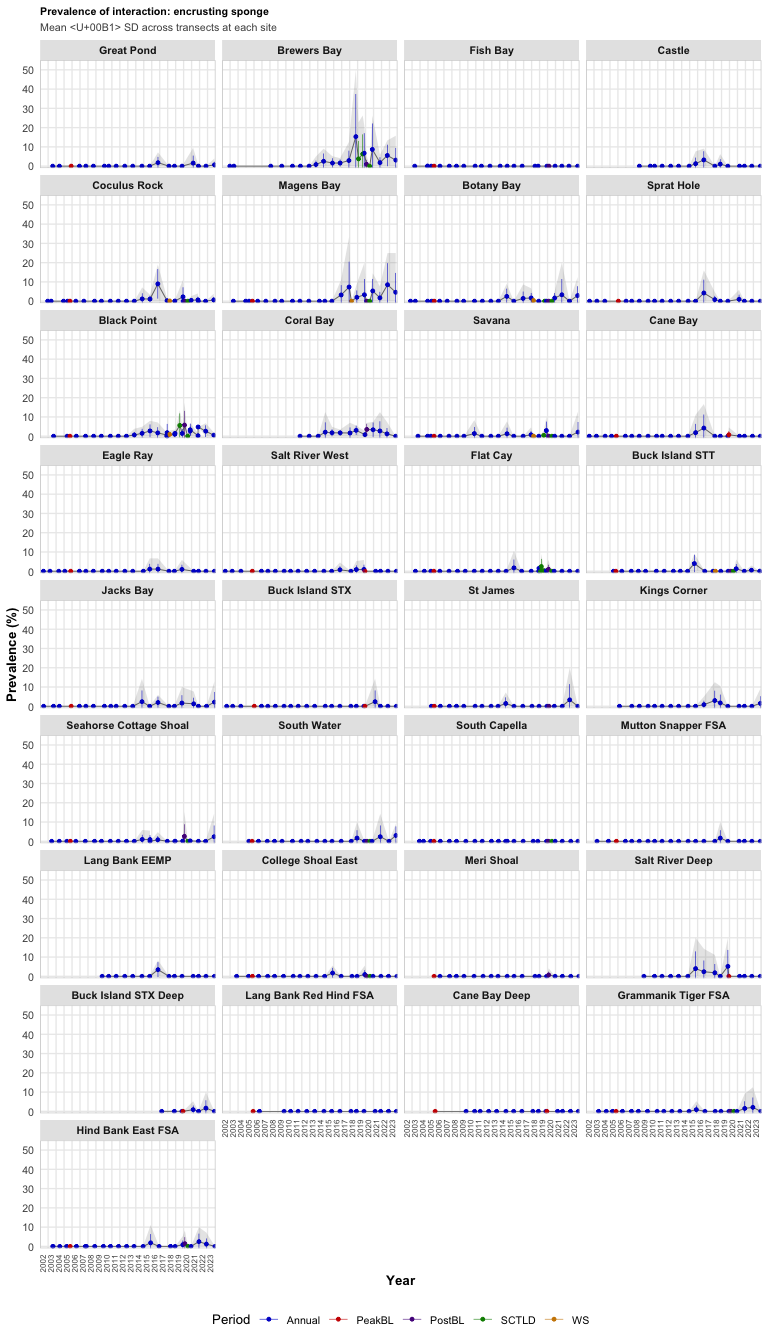Click the Seahorse Cottage Shoal header

pos(128,725)
